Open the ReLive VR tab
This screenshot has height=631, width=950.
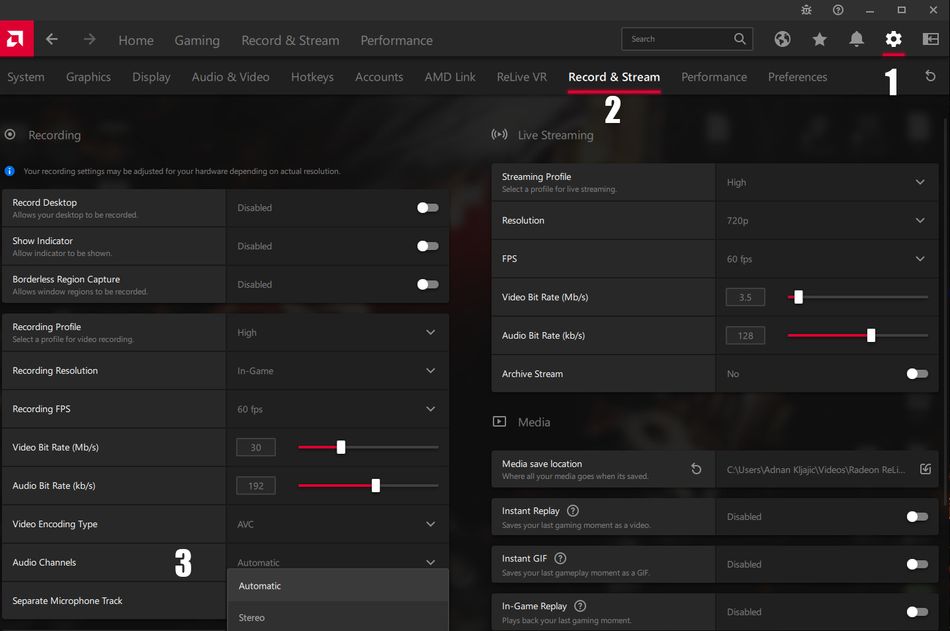[522, 77]
